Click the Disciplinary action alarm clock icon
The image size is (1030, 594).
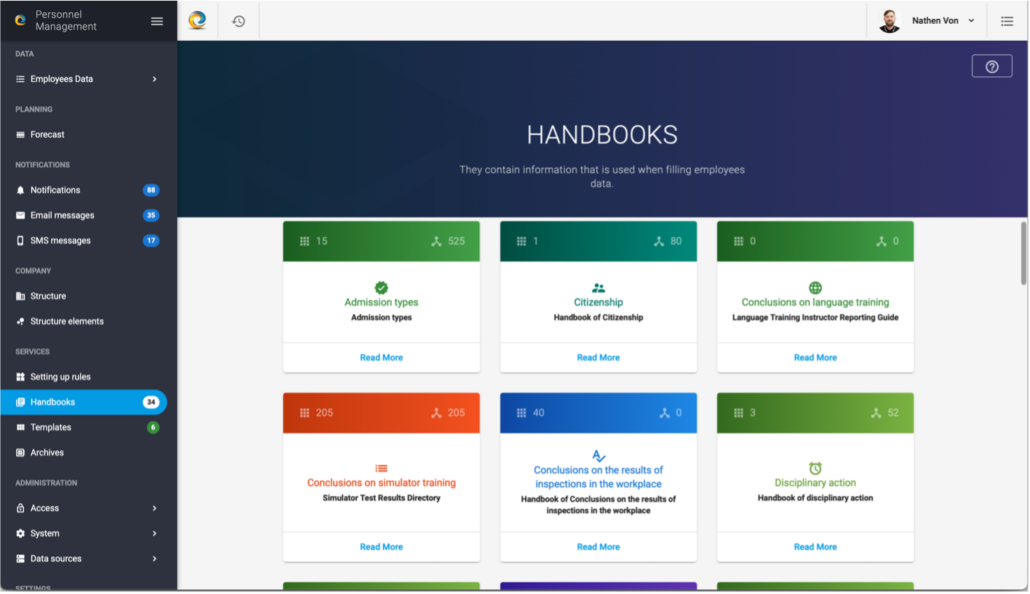click(815, 468)
